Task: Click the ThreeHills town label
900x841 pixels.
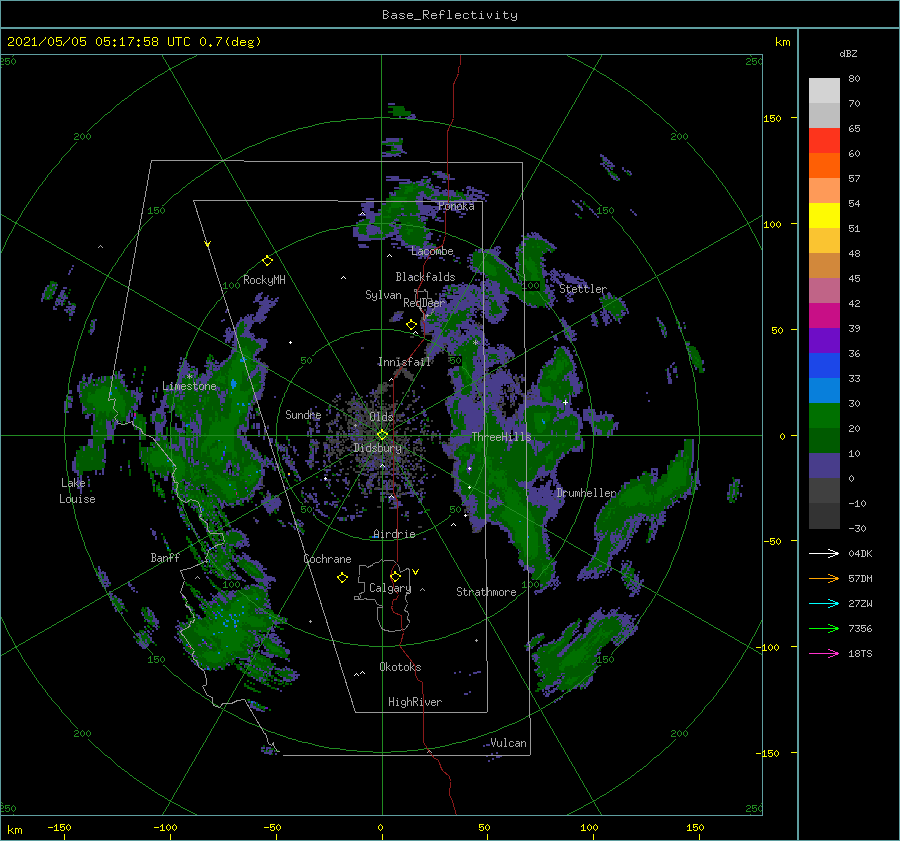Action: tap(502, 437)
